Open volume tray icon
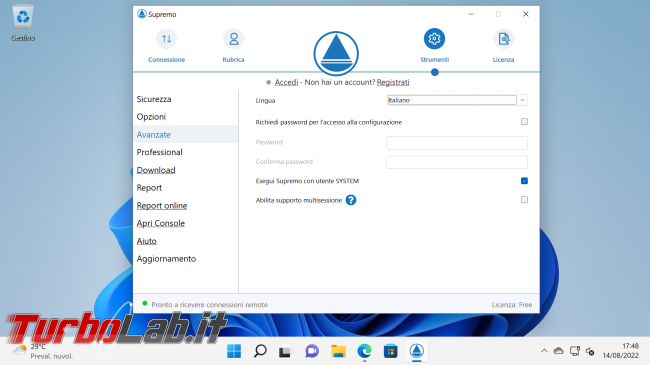The height and width of the screenshot is (365, 650). [x=590, y=351]
